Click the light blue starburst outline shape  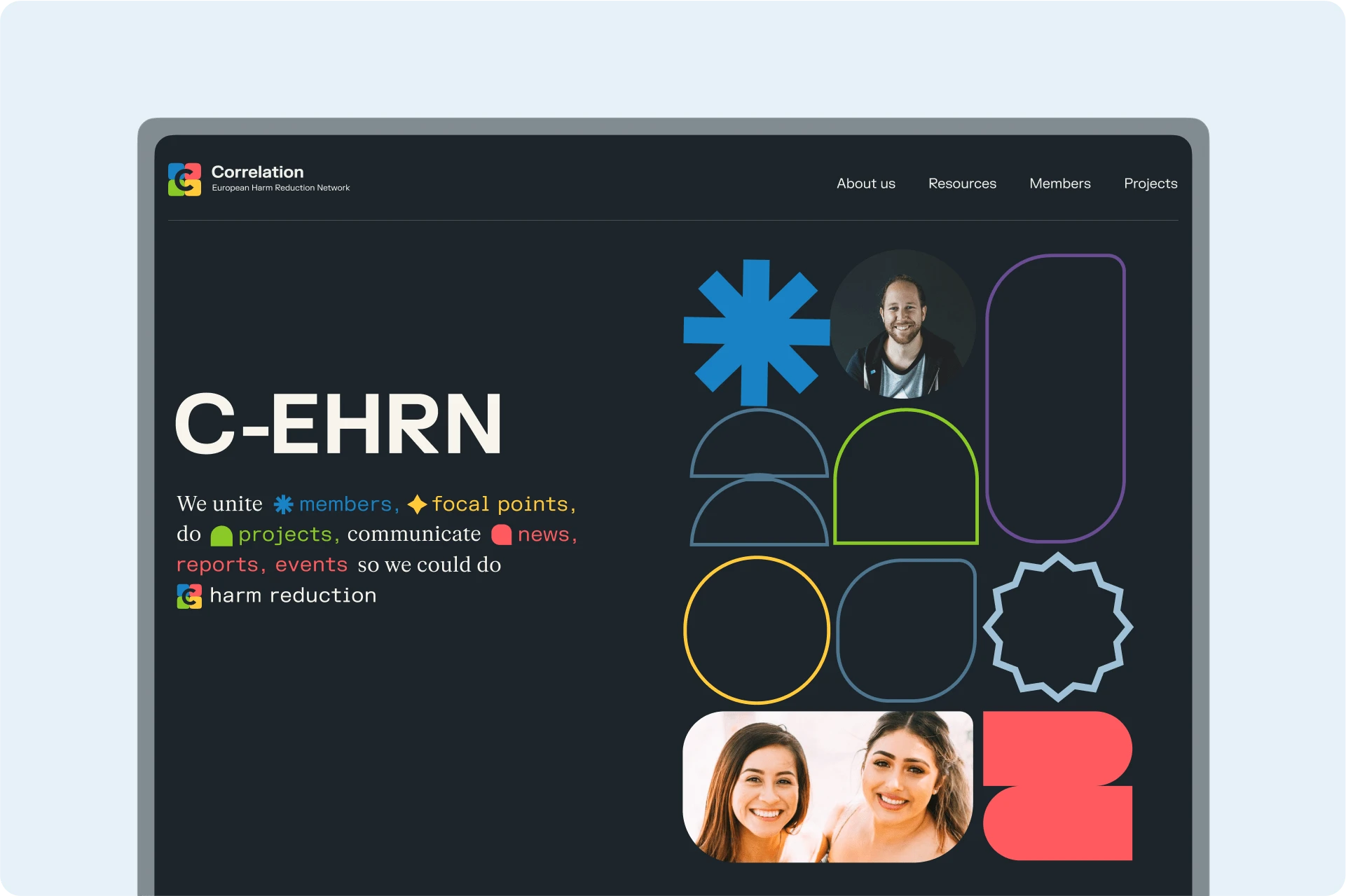point(1057,627)
